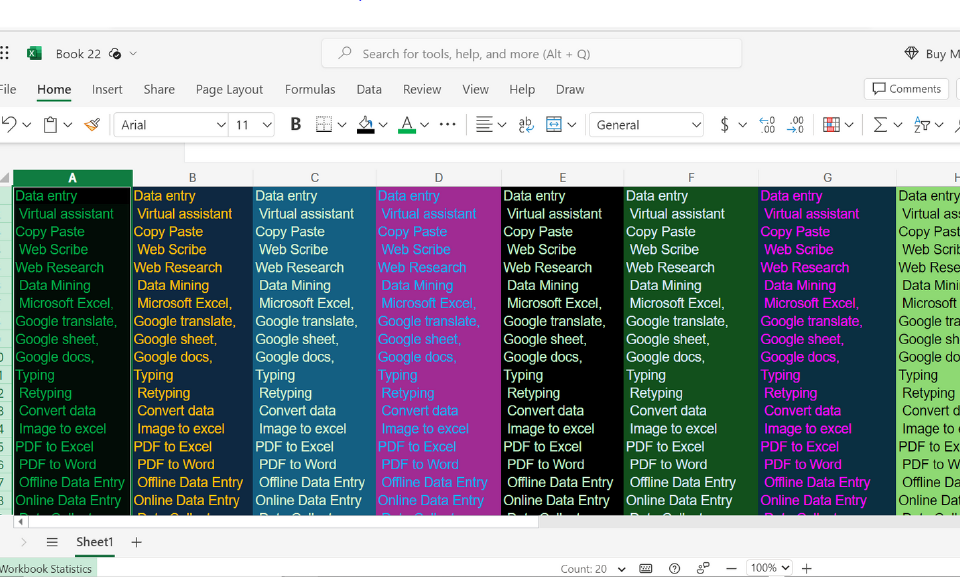
Task: Apply the Fill Color bucket
Action: pyautogui.click(x=366, y=125)
